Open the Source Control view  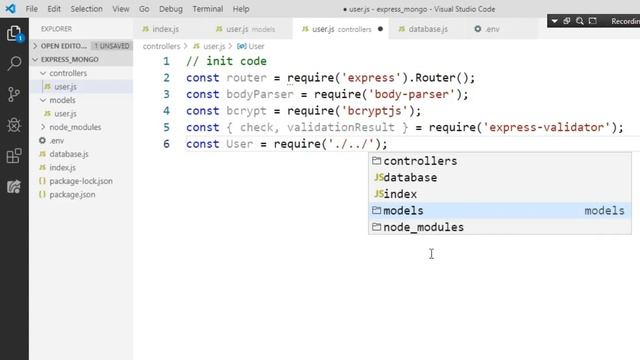(x=14, y=94)
